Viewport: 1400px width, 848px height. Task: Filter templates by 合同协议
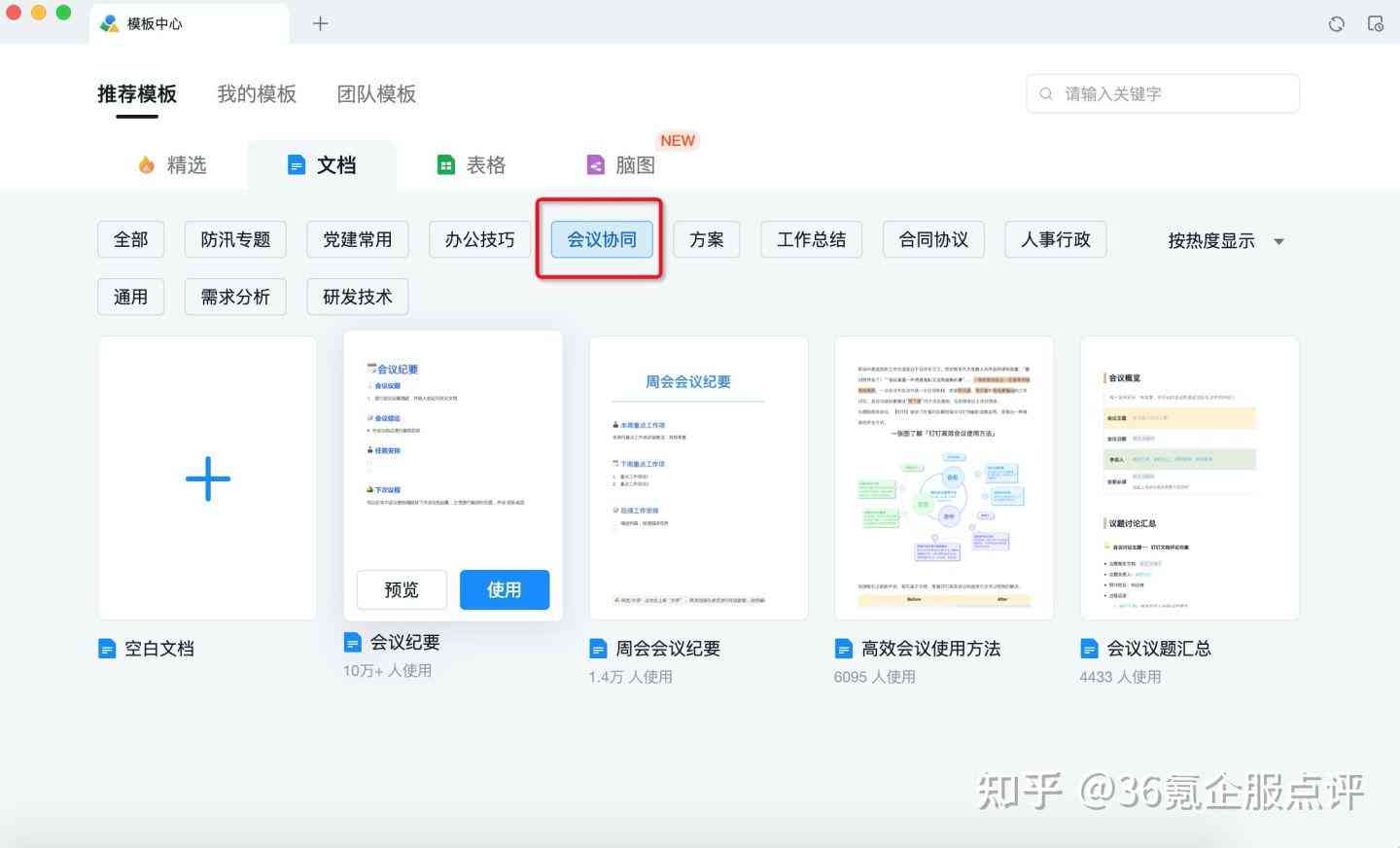coord(933,239)
